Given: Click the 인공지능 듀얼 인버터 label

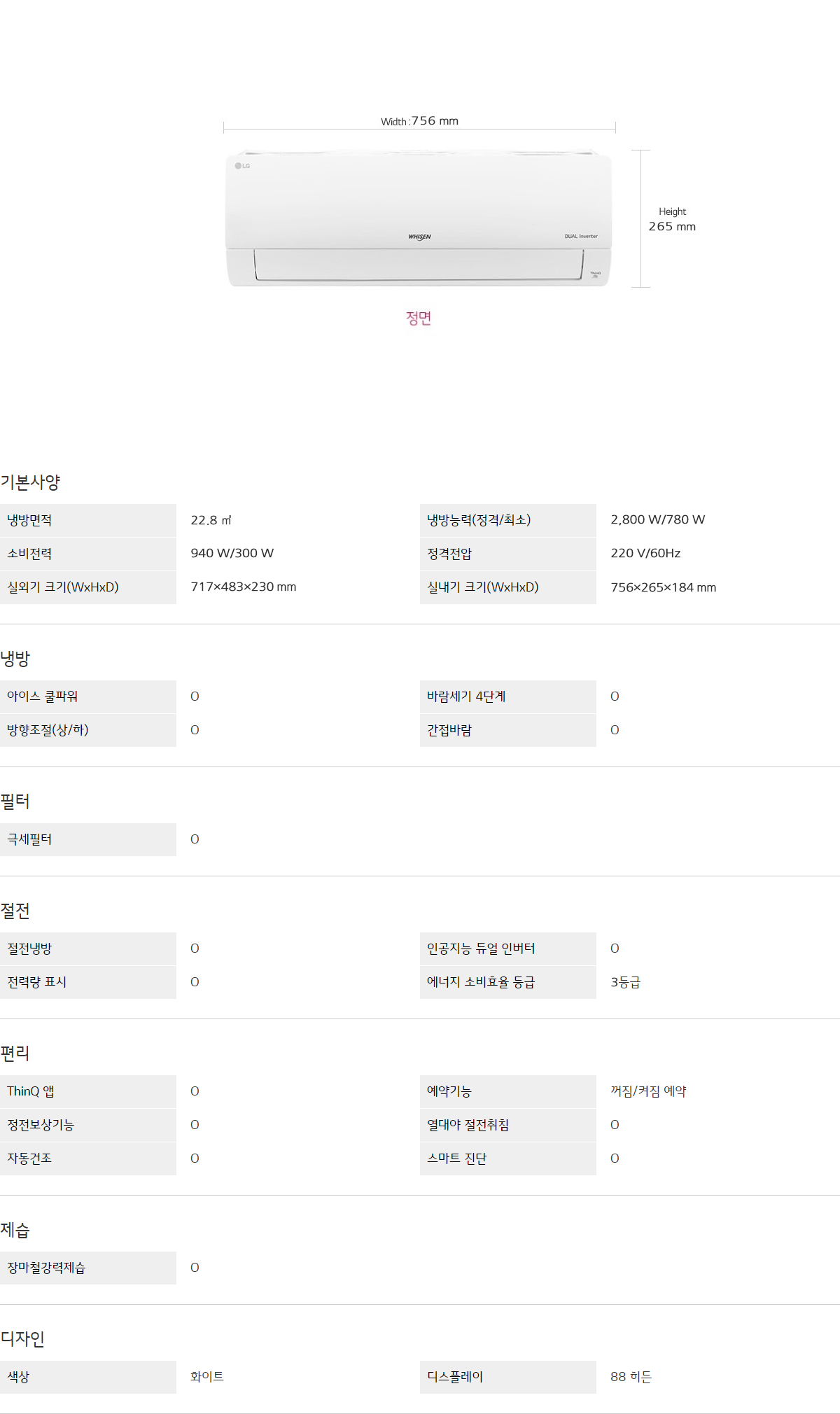Looking at the screenshot, I should click(x=481, y=948).
